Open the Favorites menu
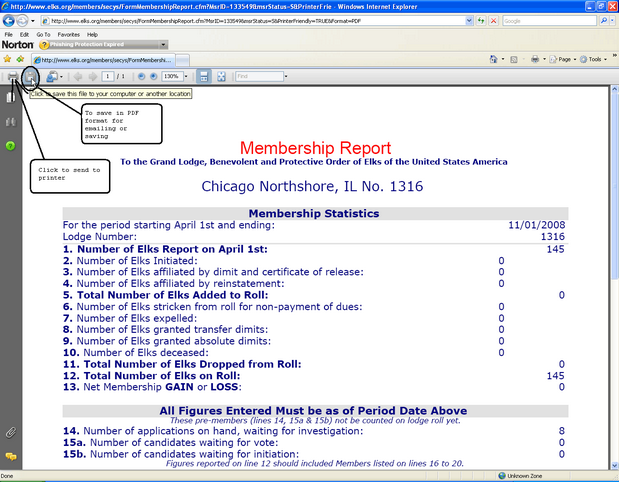The height and width of the screenshot is (482, 619). tap(68, 35)
